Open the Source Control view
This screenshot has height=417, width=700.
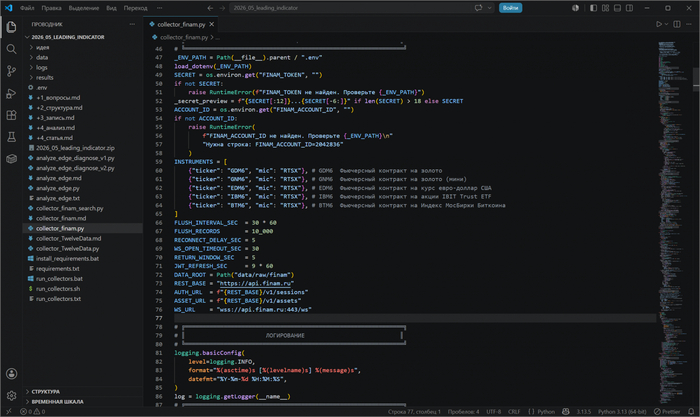pos(11,71)
